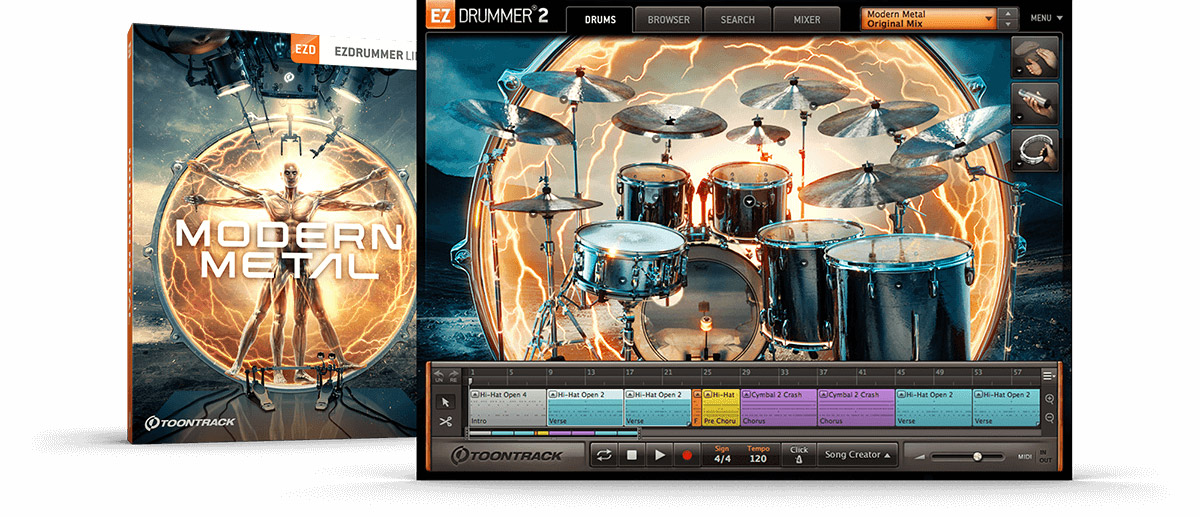The height and width of the screenshot is (517, 1200).
Task: Click the tambourine percussion pad
Action: point(1036,149)
